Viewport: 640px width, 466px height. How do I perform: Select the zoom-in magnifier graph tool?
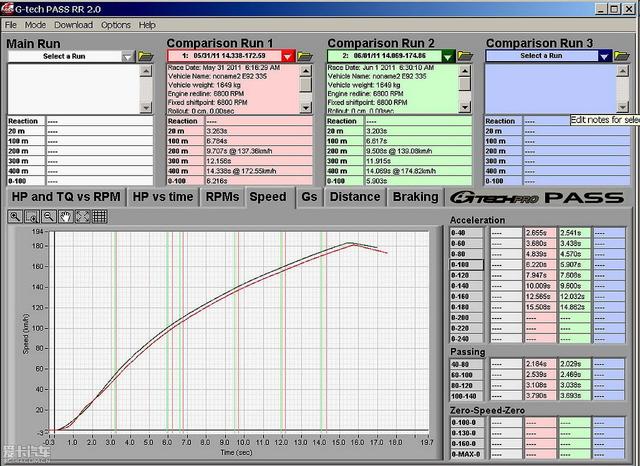pos(15,216)
